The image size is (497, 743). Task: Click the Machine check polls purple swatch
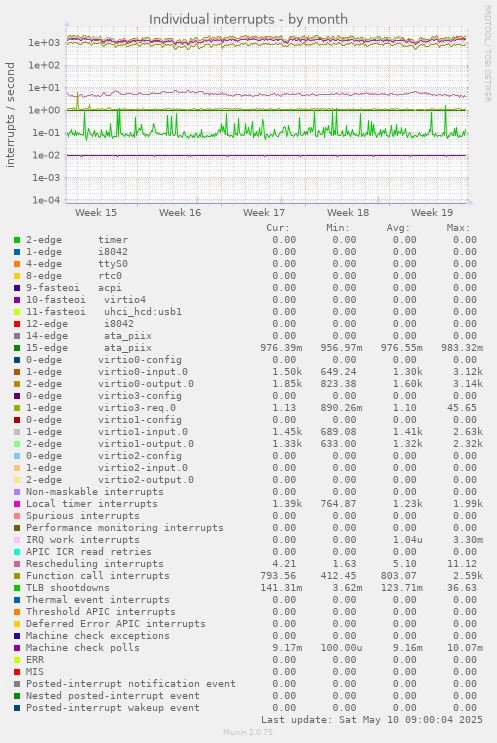17,648
